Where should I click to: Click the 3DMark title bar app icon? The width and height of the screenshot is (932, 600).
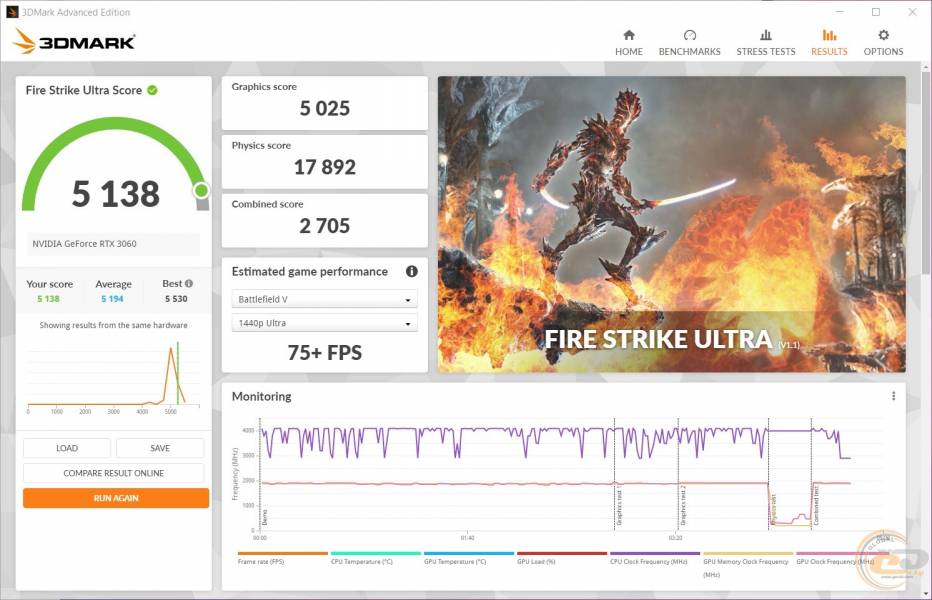coord(11,12)
